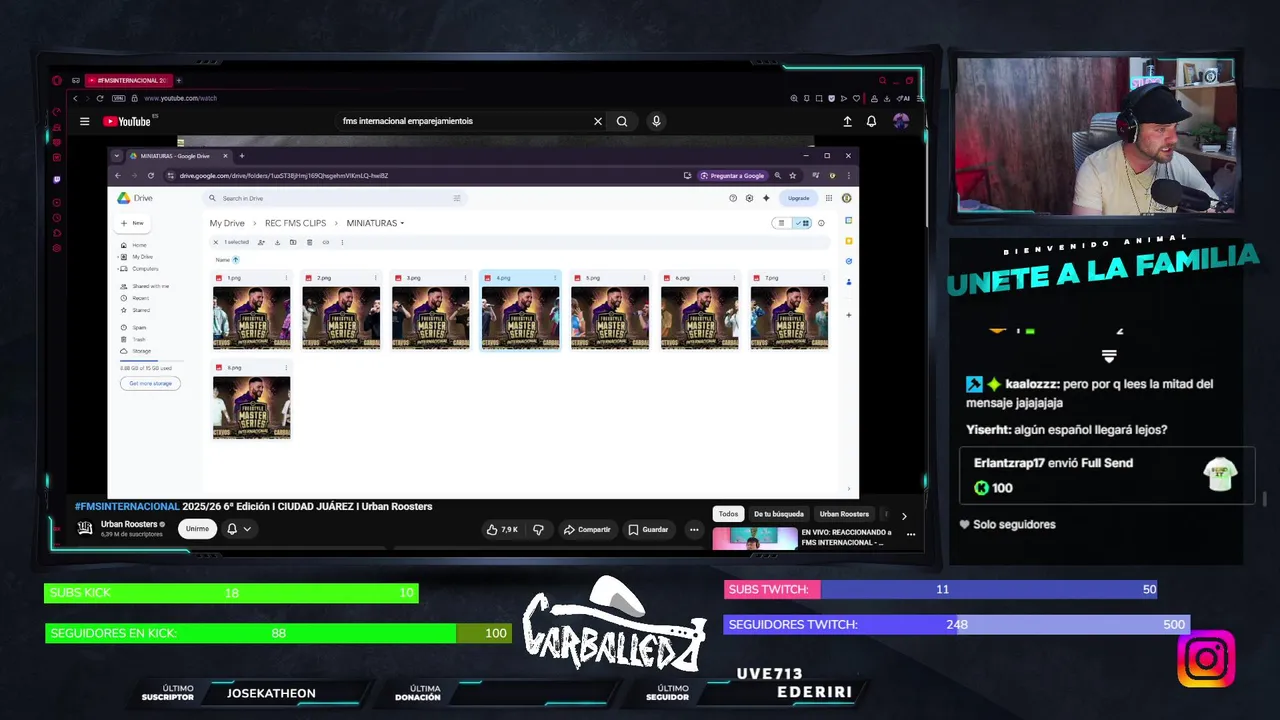Image resolution: width=1280 pixels, height=720 pixels.
Task: Expand Computers sidebar tree arrow
Action: (119, 269)
